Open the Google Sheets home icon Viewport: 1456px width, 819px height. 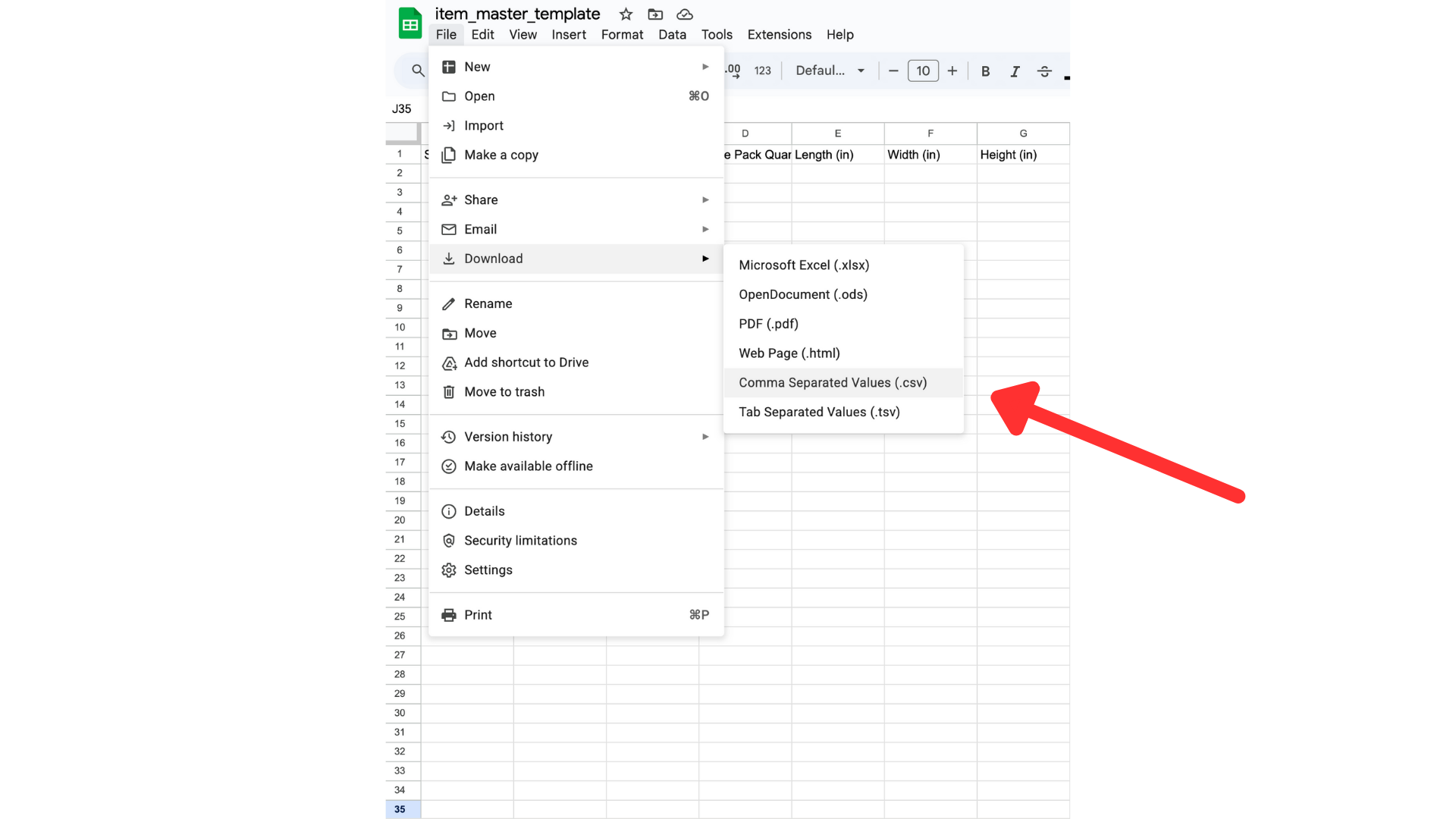pyautogui.click(x=410, y=24)
